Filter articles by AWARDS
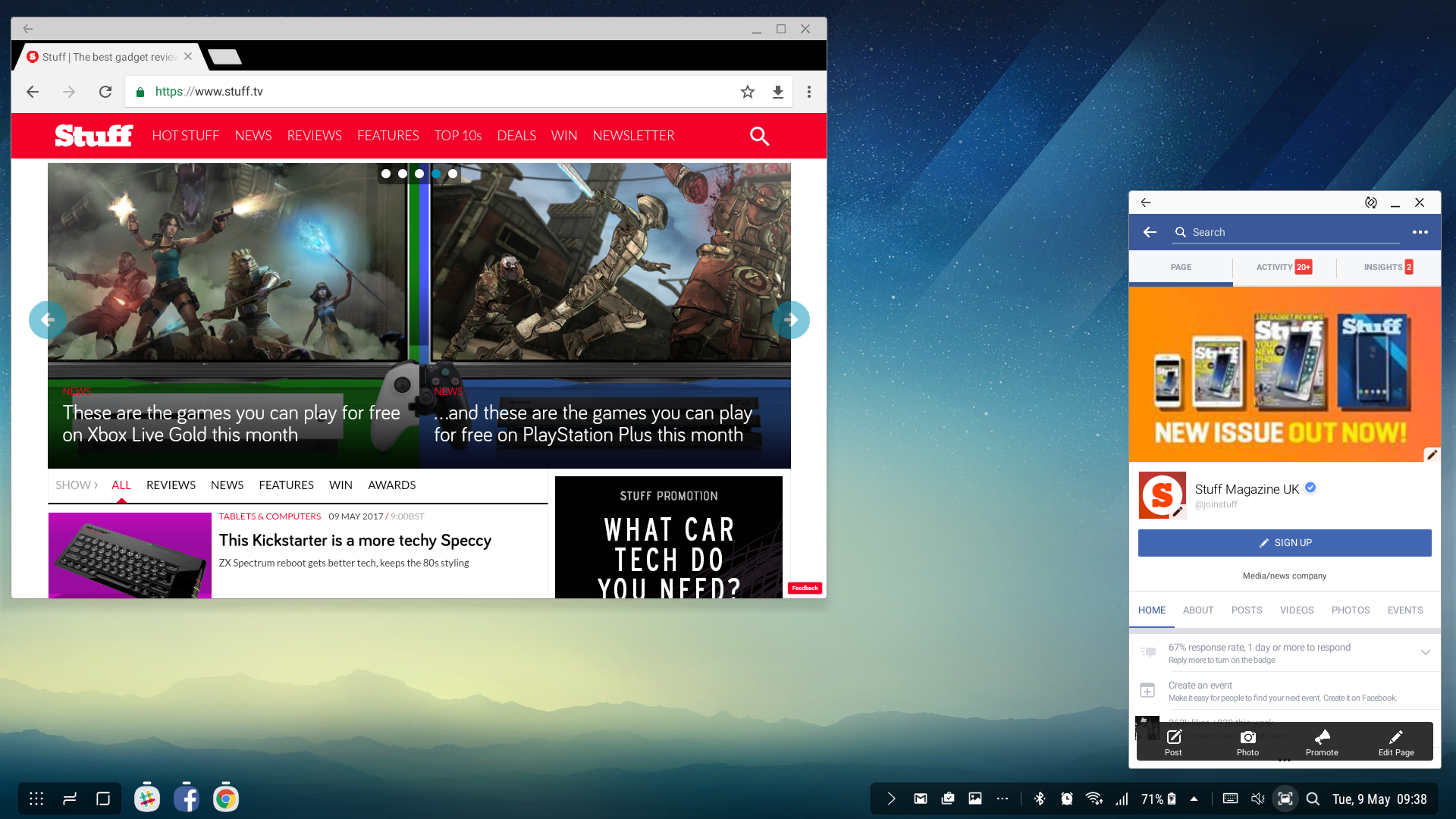 point(392,485)
